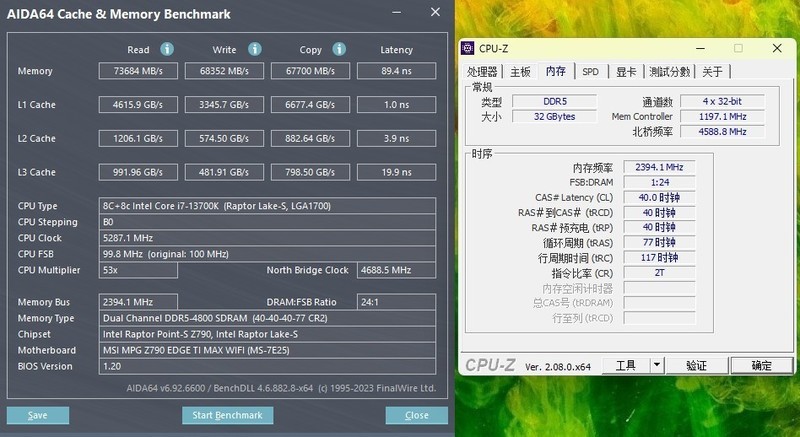This screenshot has width=800, height=437.
Task: Click the L1 Cache Copy value 6677.4 GB/s
Action: point(310,105)
